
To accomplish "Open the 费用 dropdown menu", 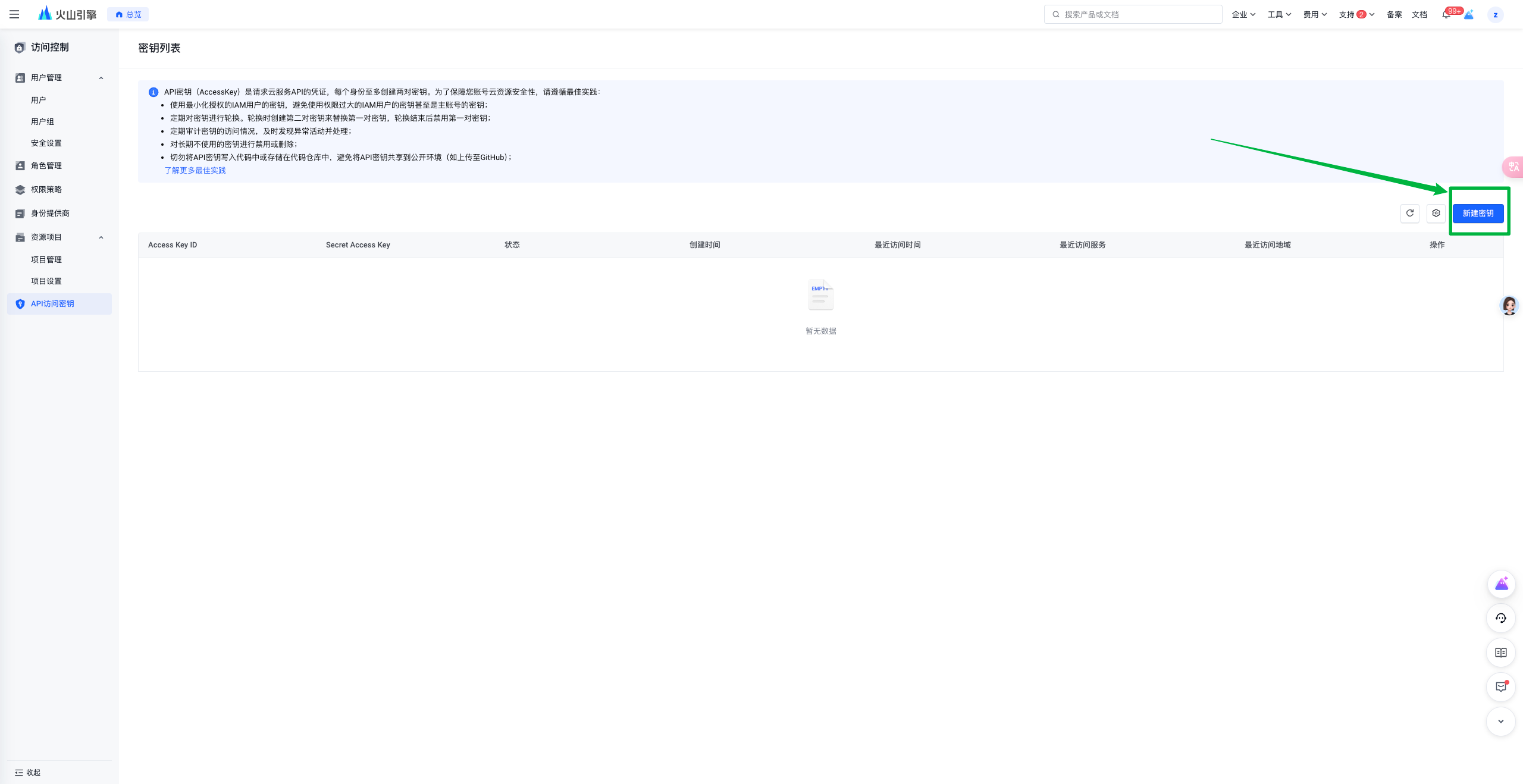I will point(1315,14).
